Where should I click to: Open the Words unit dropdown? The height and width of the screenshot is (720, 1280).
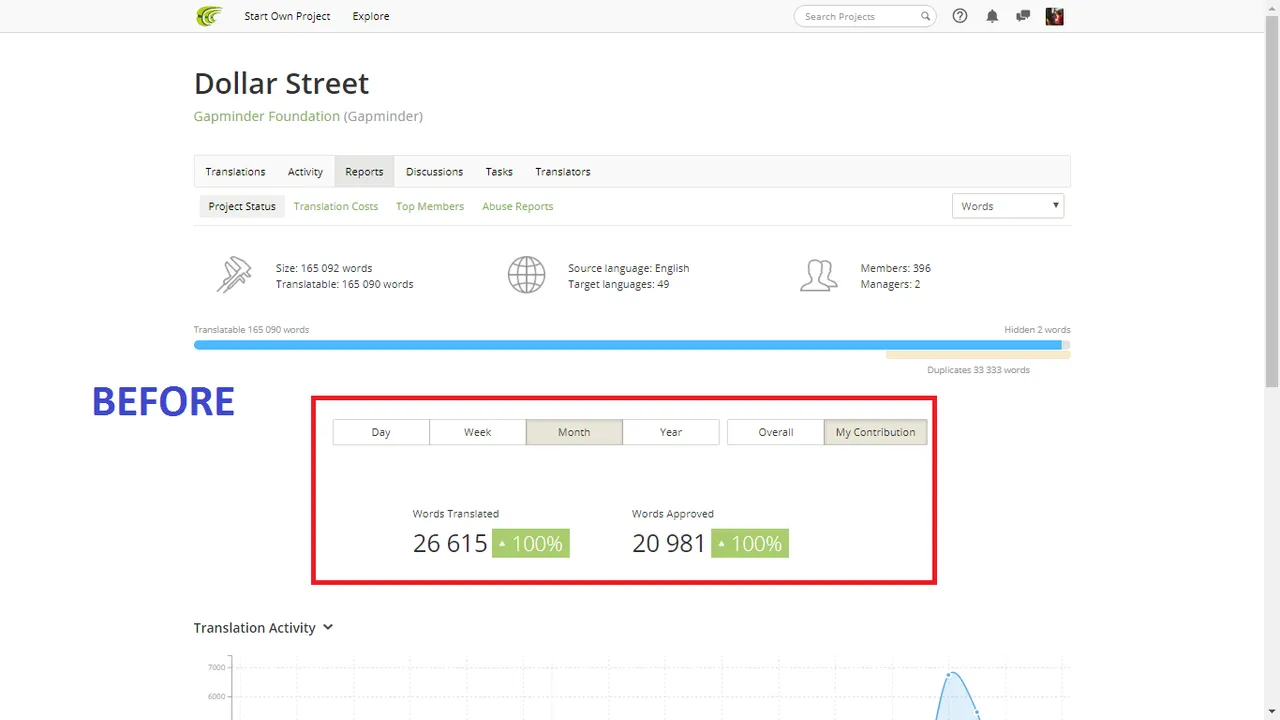[1008, 206]
